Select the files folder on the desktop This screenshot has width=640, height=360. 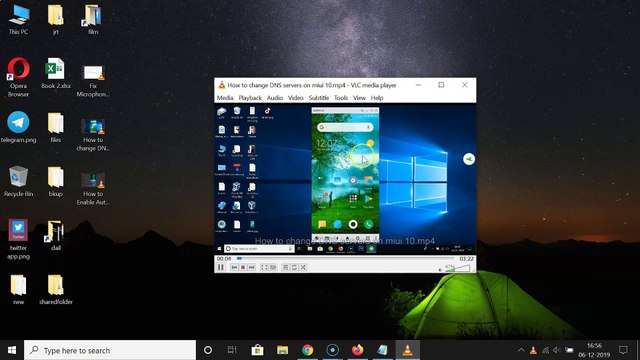coord(56,127)
